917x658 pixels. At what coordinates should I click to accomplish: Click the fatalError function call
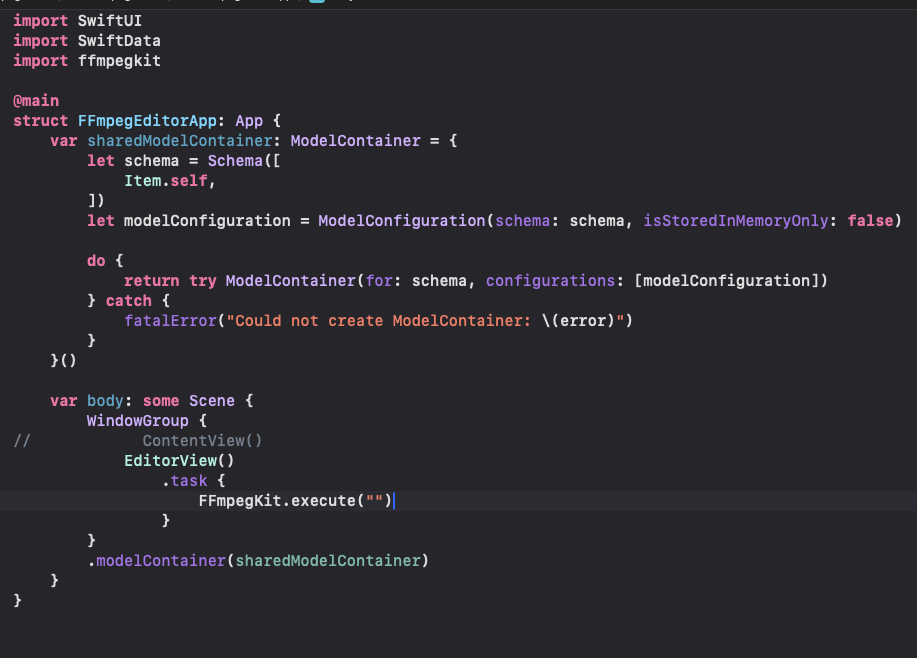(x=170, y=321)
